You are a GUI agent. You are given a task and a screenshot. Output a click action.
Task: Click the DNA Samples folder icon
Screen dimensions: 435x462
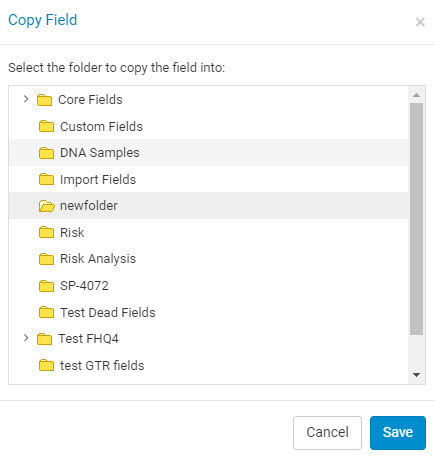point(46,153)
